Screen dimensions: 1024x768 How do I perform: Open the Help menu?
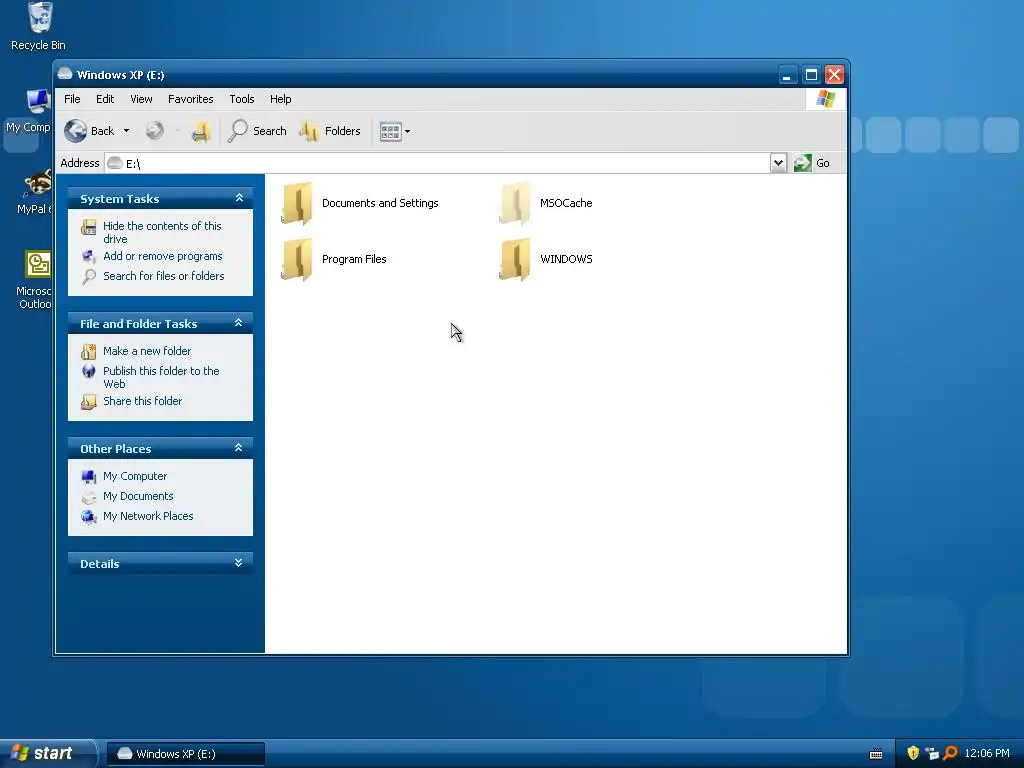281,99
